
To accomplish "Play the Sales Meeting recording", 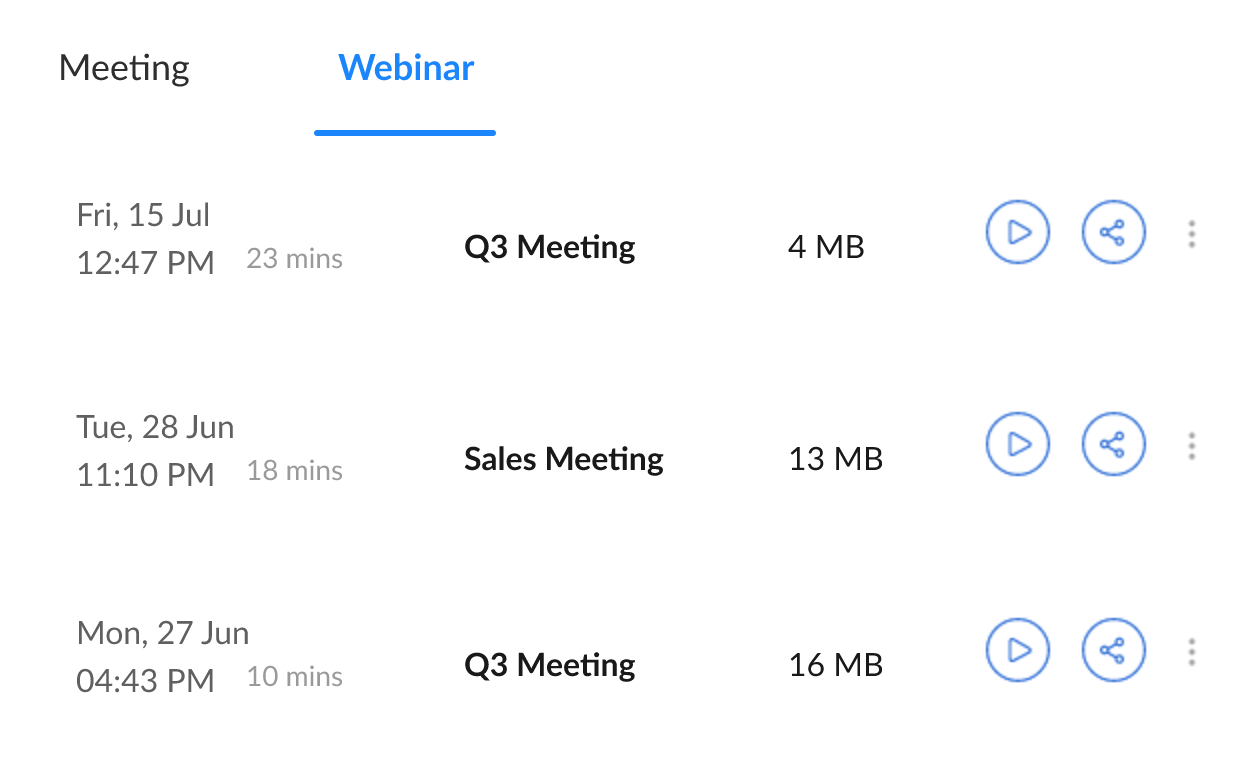I will 1017,443.
